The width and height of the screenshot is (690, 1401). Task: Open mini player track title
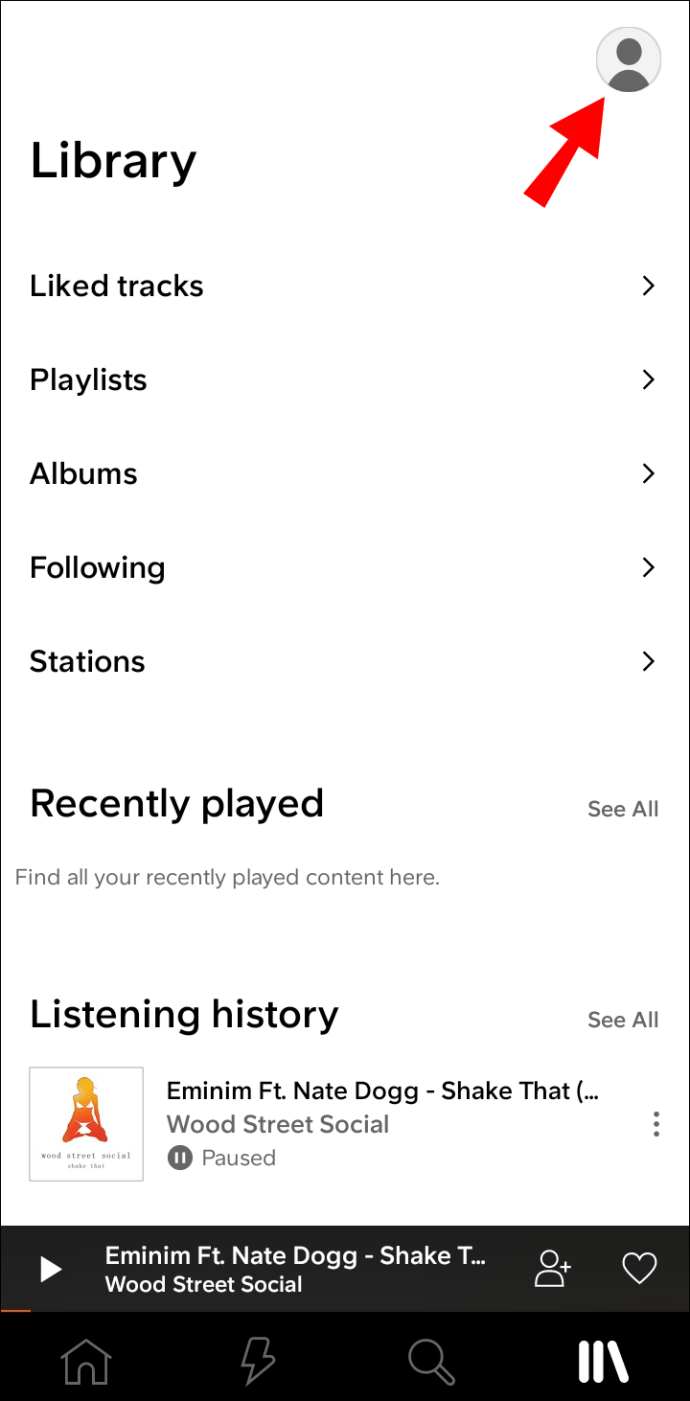pyautogui.click(x=296, y=1256)
